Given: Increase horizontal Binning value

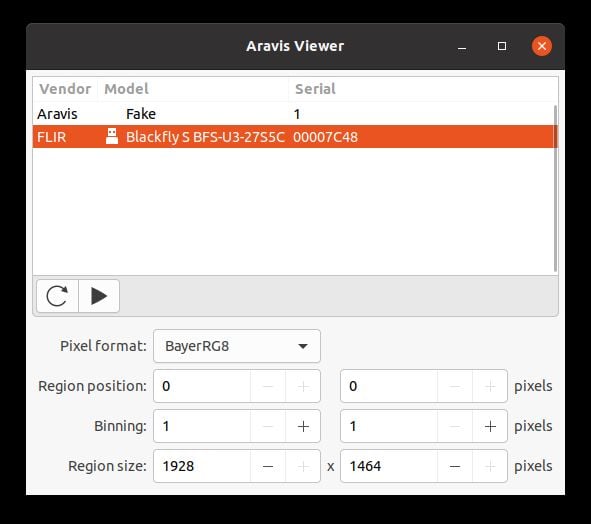Looking at the screenshot, I should tap(303, 426).
